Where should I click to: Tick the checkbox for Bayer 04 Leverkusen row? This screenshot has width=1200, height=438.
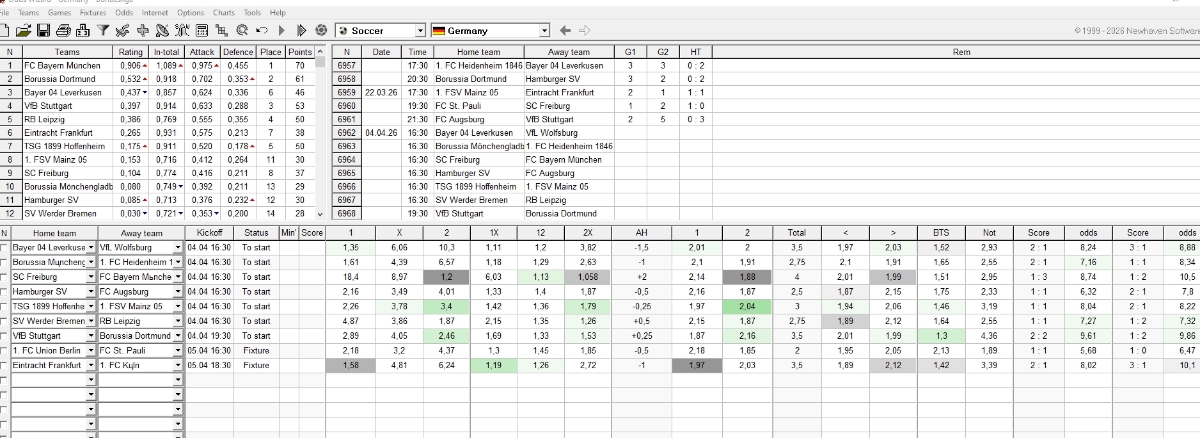coord(5,247)
